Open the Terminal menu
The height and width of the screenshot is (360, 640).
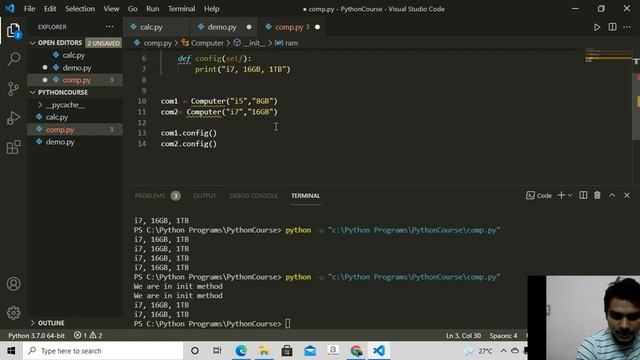181,9
